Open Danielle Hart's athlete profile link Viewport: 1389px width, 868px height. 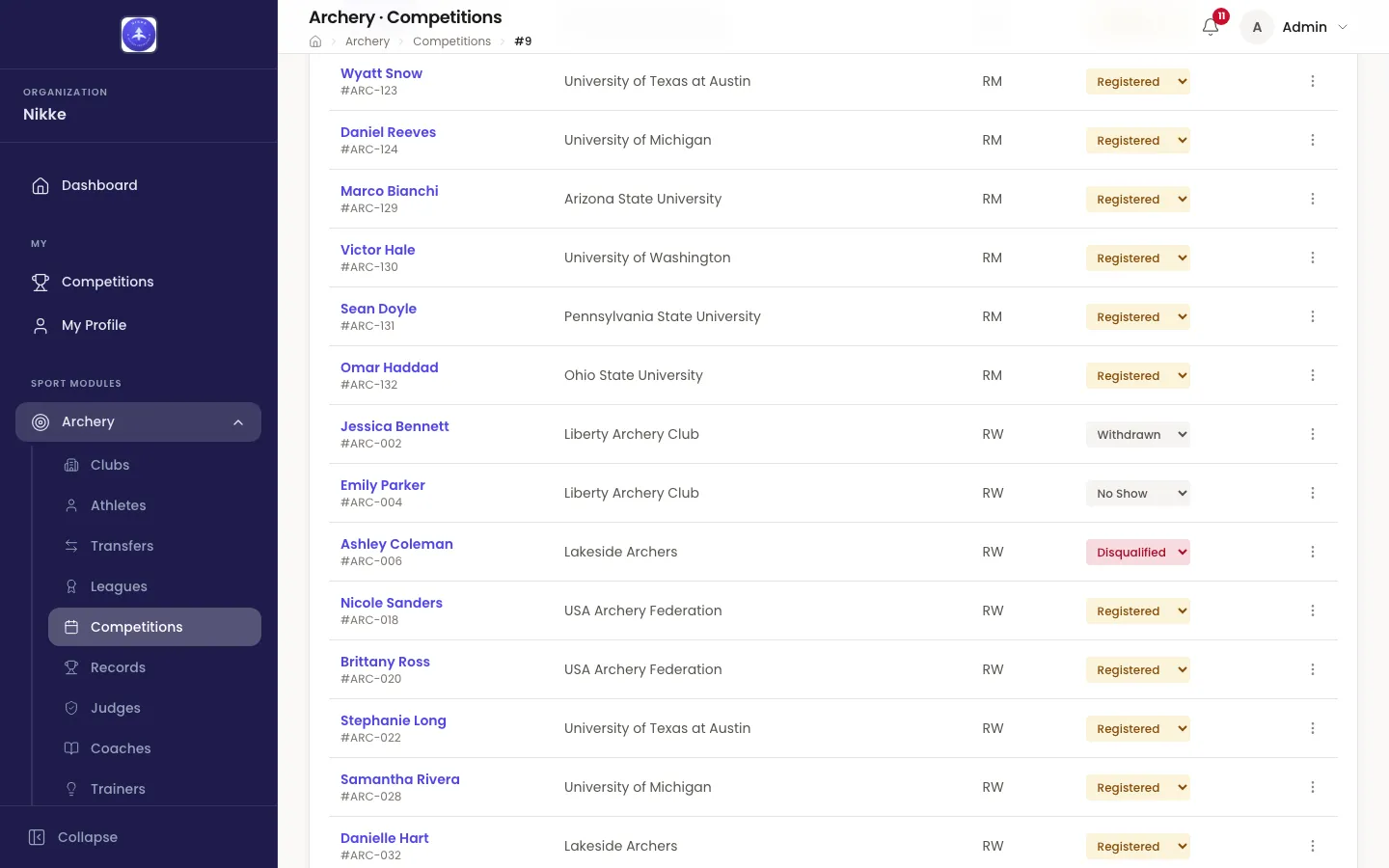384,838
